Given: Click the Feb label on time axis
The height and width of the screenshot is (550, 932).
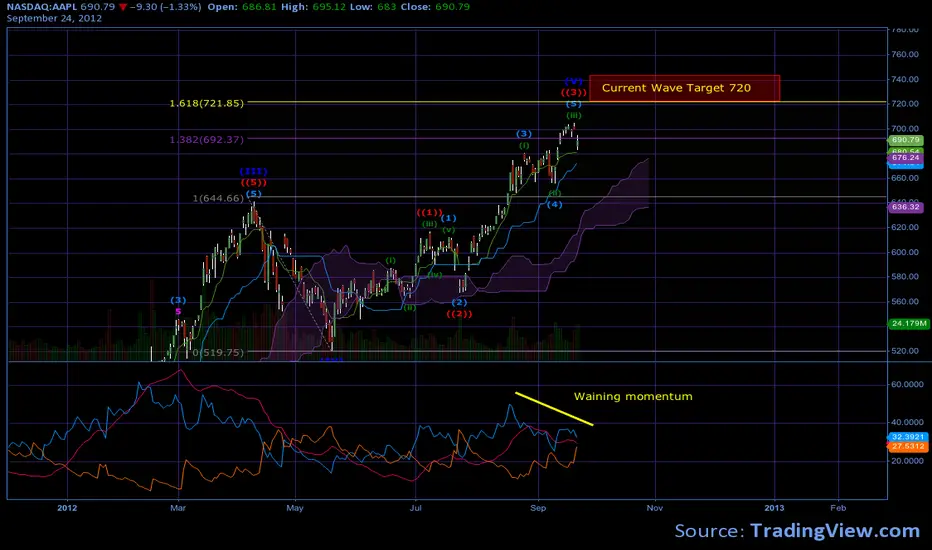Looking at the screenshot, I should click(838, 508).
